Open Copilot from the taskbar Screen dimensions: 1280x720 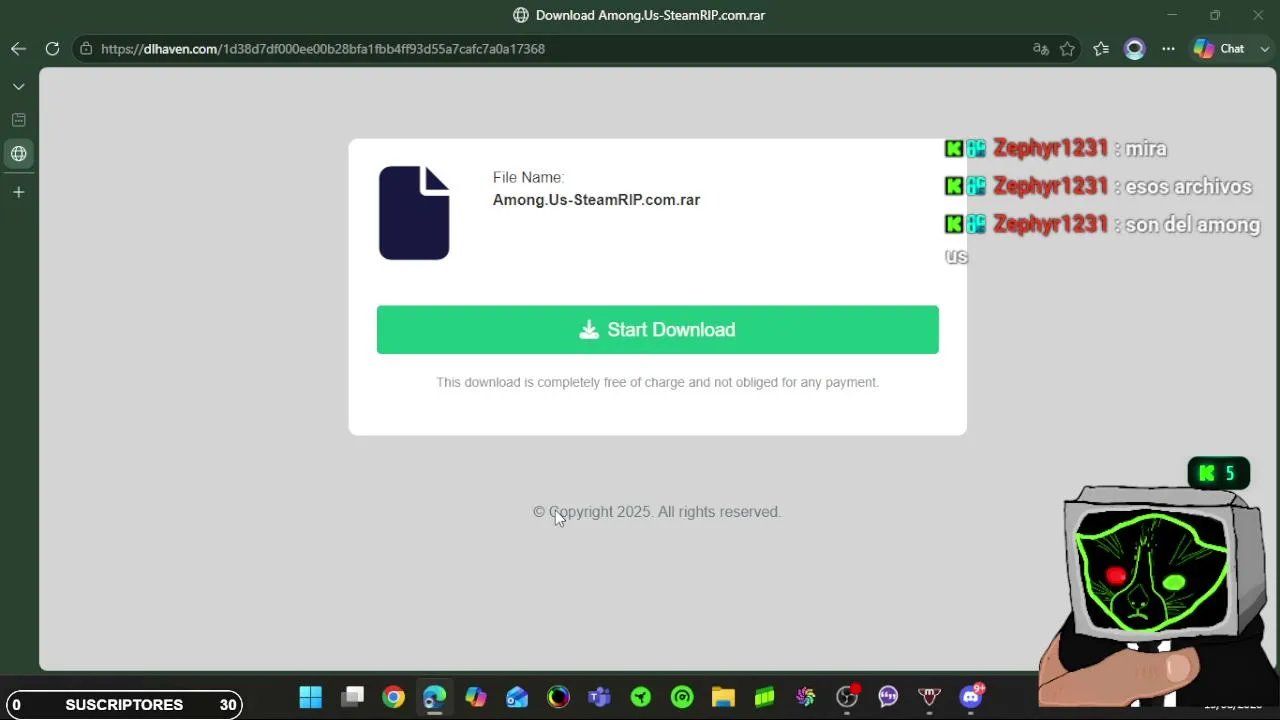[x=475, y=697]
